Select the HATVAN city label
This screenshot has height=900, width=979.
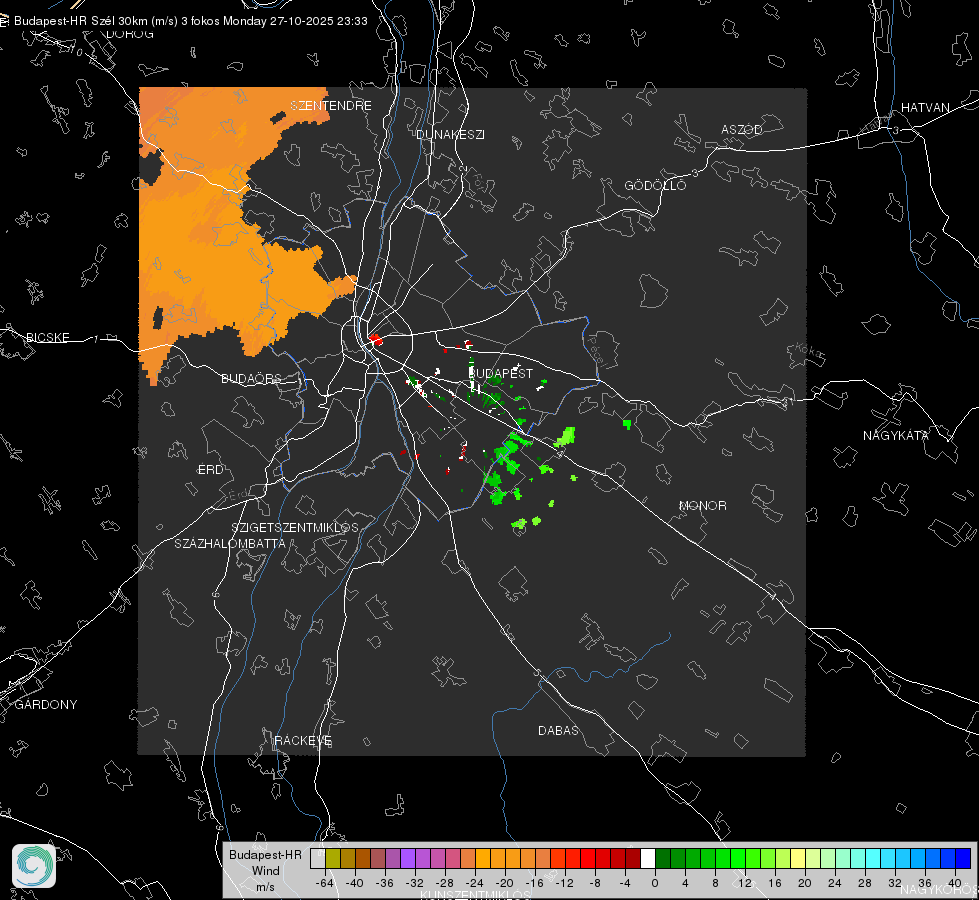[925, 107]
